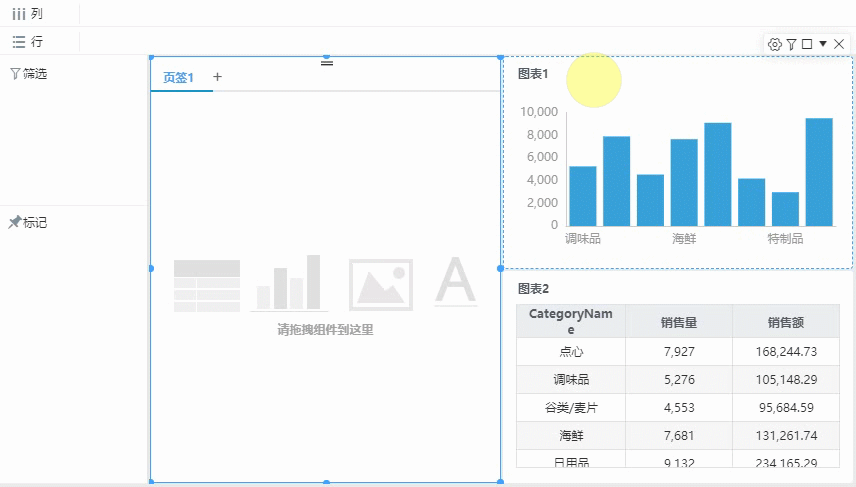The image size is (856, 487).
Task: Click the tab container drag handle
Action: (x=326, y=63)
